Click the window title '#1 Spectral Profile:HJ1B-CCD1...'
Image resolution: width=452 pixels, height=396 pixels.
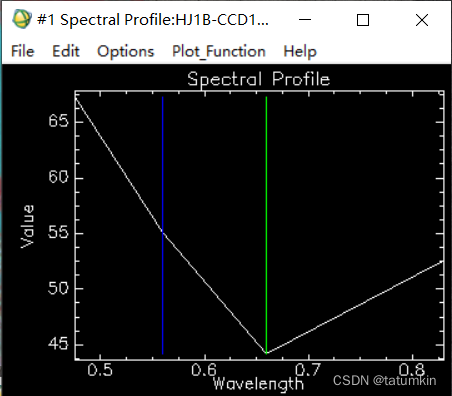click(153, 20)
